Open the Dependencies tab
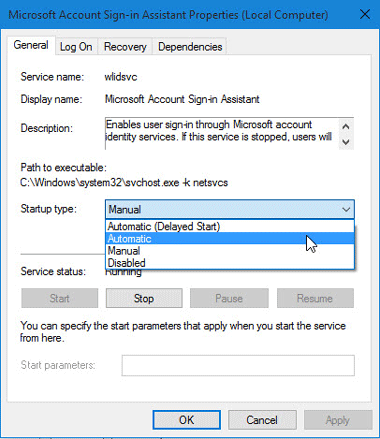 tap(190, 47)
